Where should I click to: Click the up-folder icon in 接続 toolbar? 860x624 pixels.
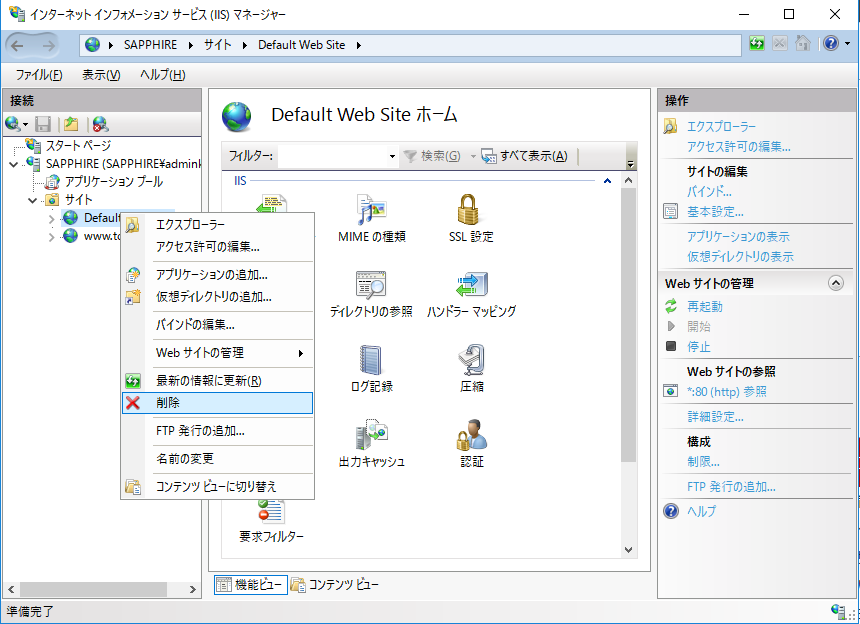pos(71,124)
